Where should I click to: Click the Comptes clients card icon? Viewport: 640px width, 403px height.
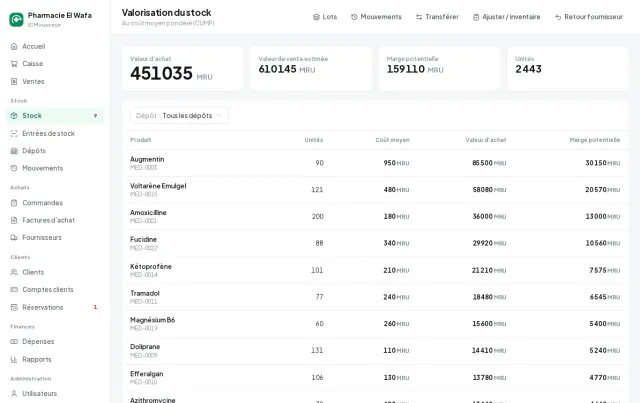click(x=14, y=289)
